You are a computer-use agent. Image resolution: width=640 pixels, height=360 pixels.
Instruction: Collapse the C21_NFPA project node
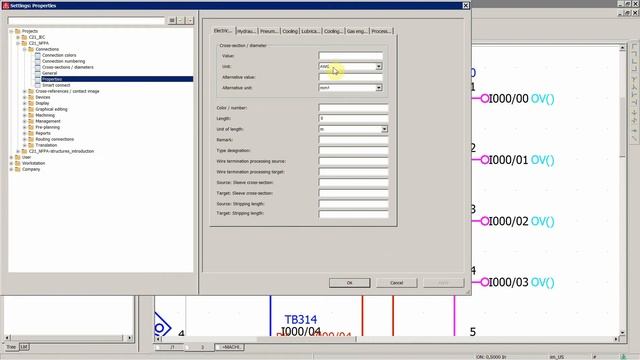pyautogui.click(x=18, y=43)
